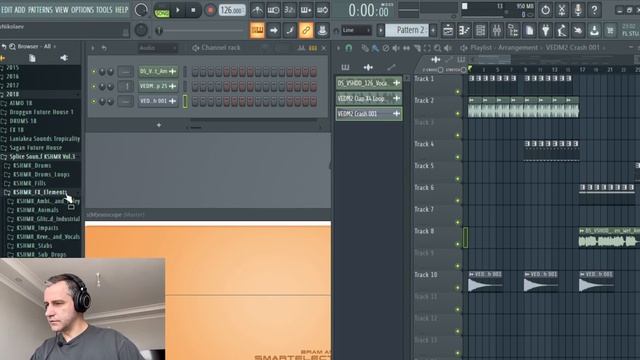The image size is (640, 360).
Task: Toggle the metronome icon
Action: (x=257, y=10)
